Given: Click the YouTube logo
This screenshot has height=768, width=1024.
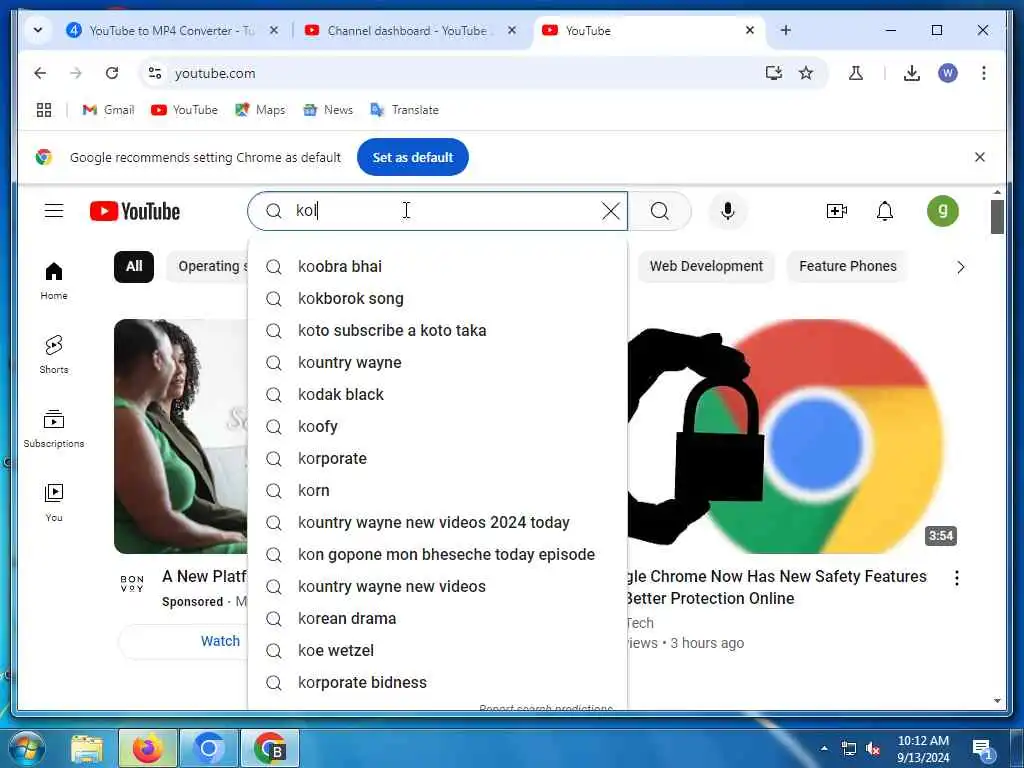Looking at the screenshot, I should (135, 212).
